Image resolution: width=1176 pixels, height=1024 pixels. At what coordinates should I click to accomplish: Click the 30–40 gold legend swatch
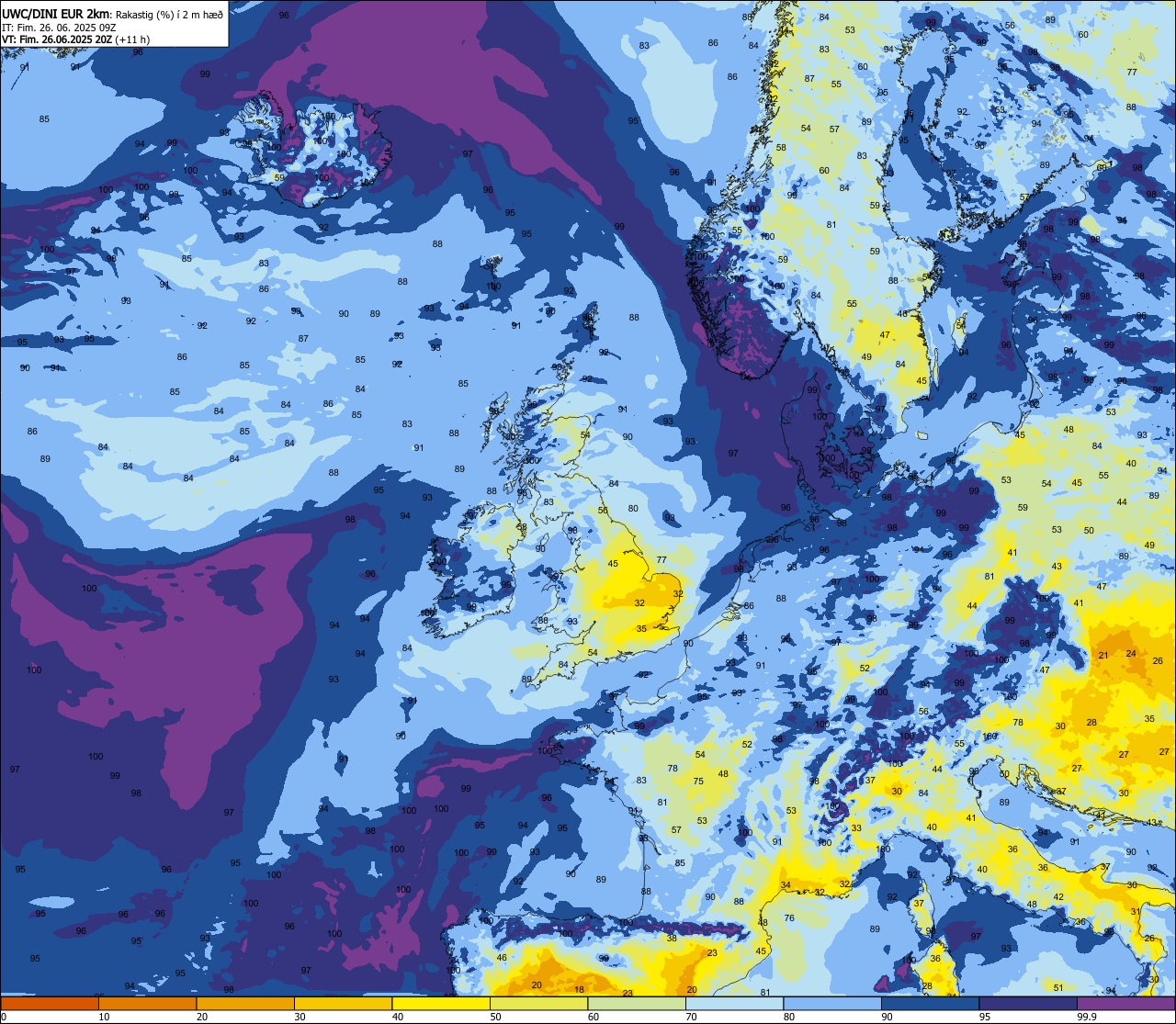click(343, 1004)
